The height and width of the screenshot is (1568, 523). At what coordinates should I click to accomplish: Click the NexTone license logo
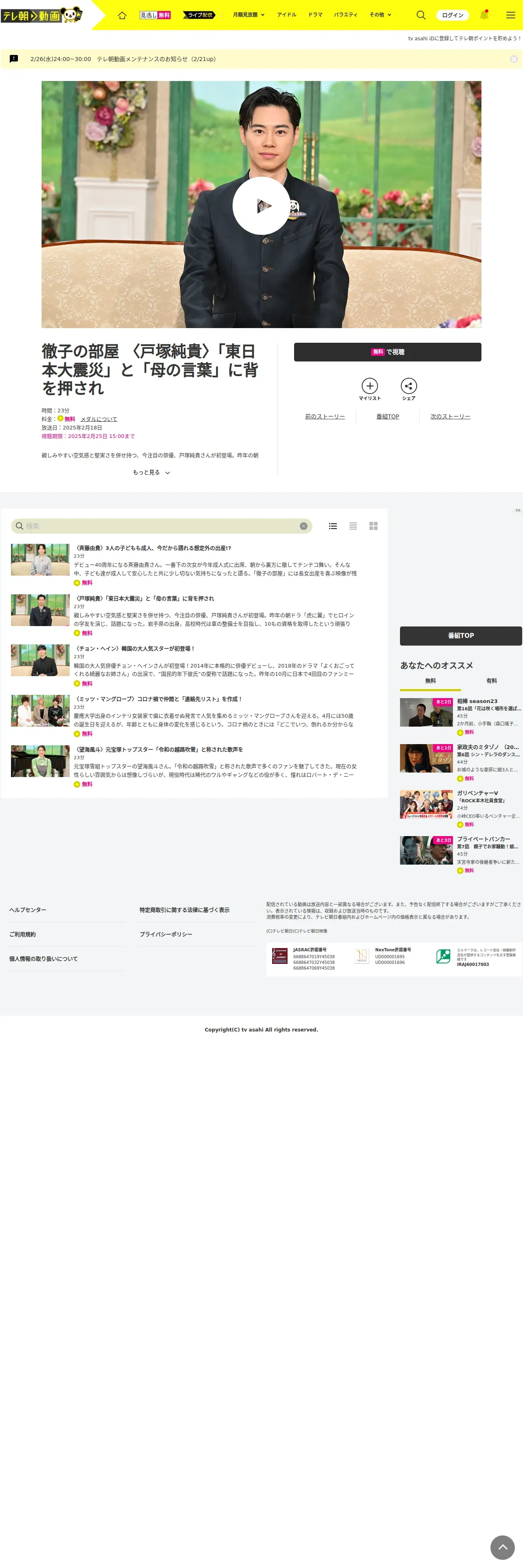pyautogui.click(x=362, y=956)
